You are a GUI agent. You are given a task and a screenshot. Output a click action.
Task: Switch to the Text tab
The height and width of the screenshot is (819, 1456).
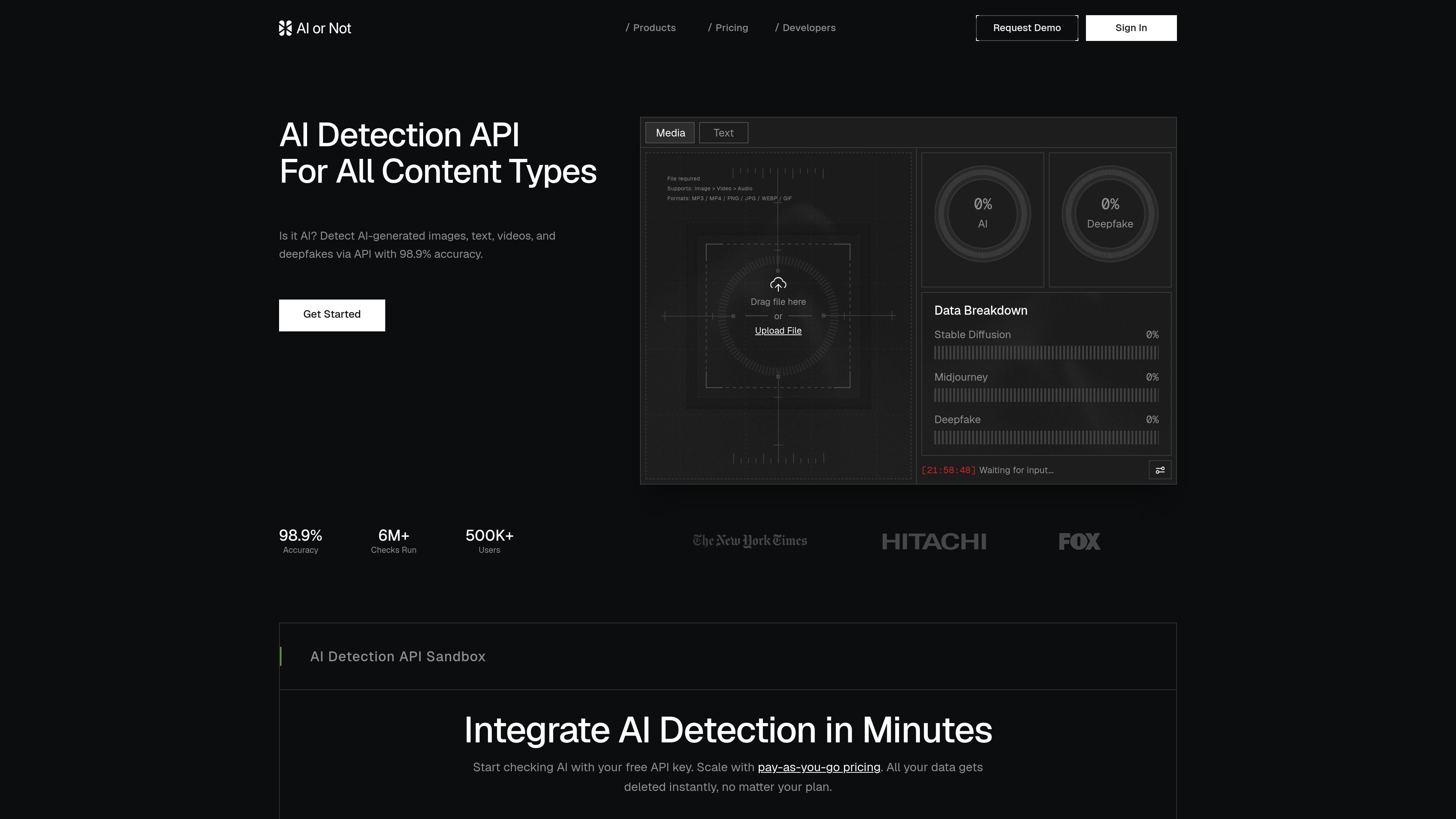pyautogui.click(x=723, y=133)
